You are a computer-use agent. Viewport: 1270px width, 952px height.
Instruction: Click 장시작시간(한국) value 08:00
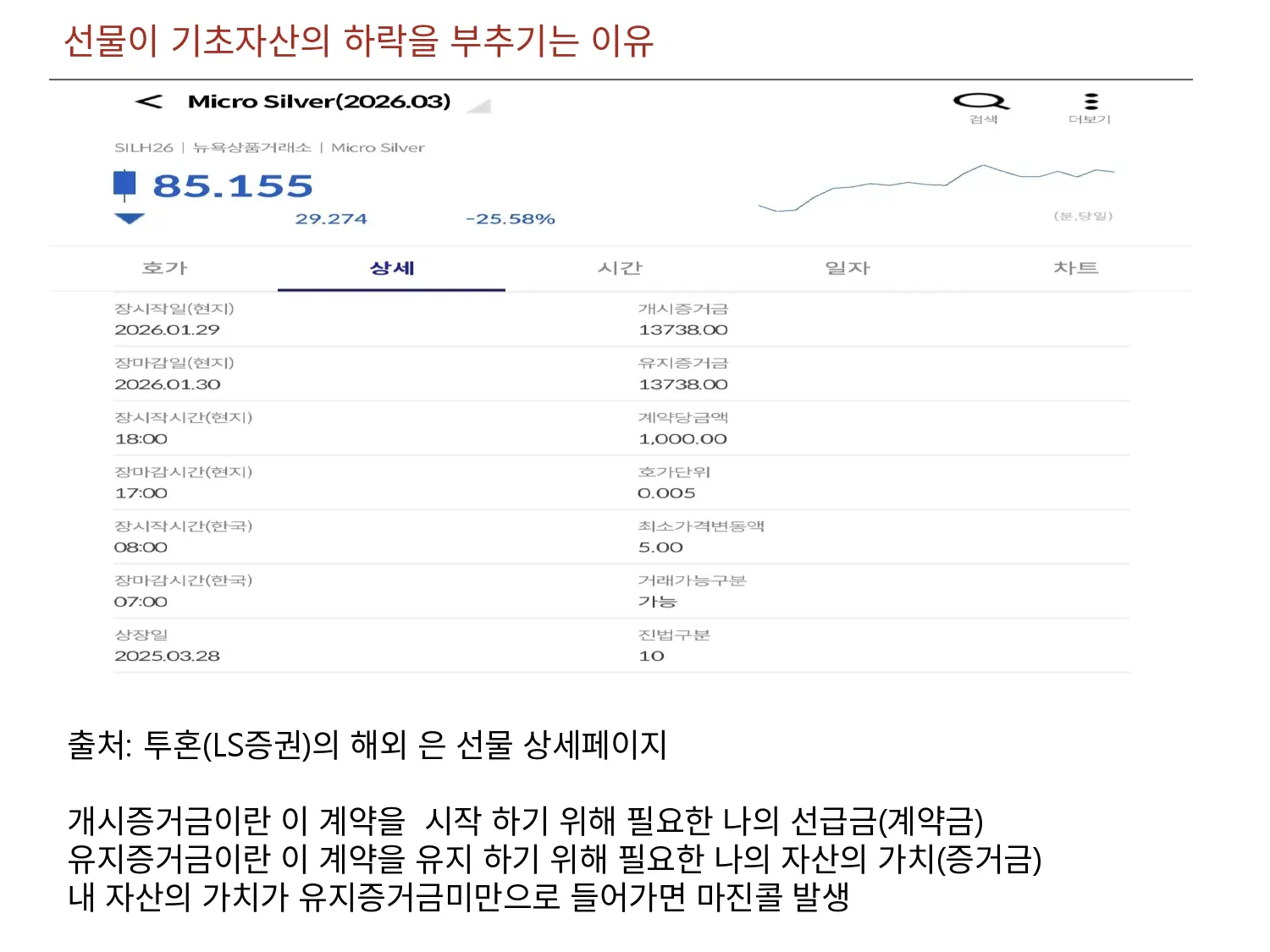(x=141, y=547)
